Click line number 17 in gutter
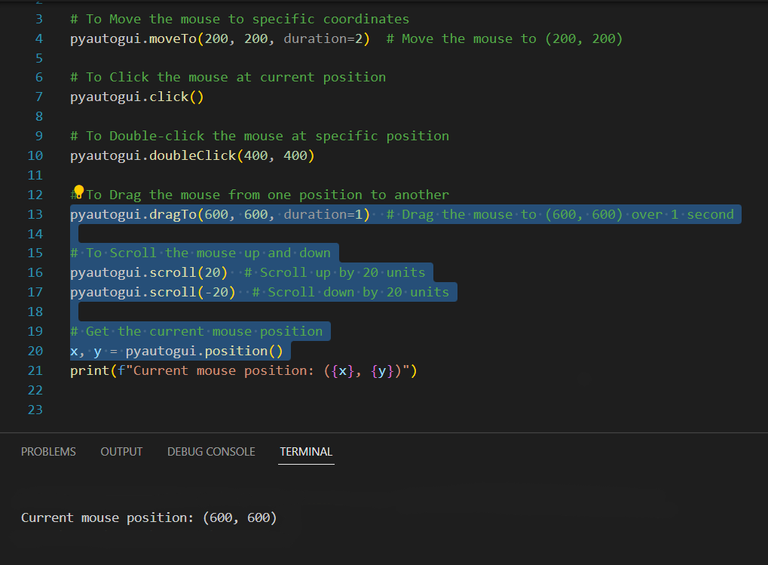Image resolution: width=768 pixels, height=565 pixels. (x=35, y=292)
